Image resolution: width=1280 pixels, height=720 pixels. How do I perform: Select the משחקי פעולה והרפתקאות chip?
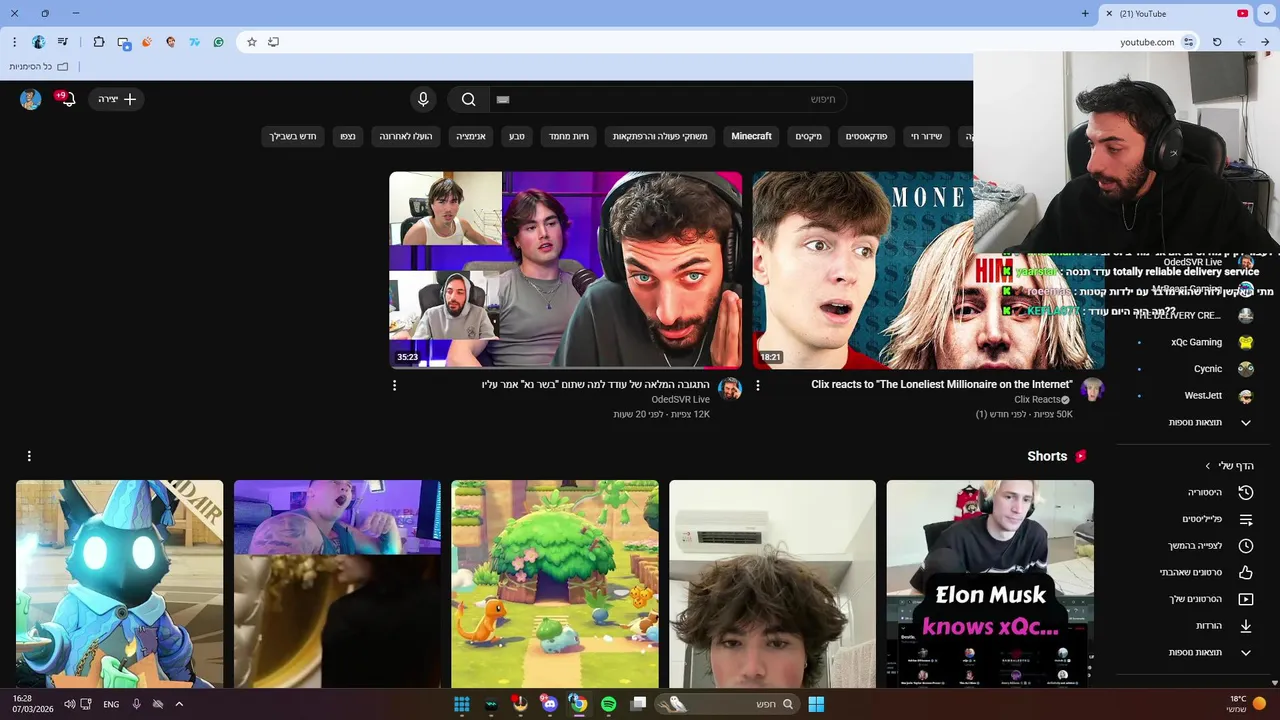[660, 136]
